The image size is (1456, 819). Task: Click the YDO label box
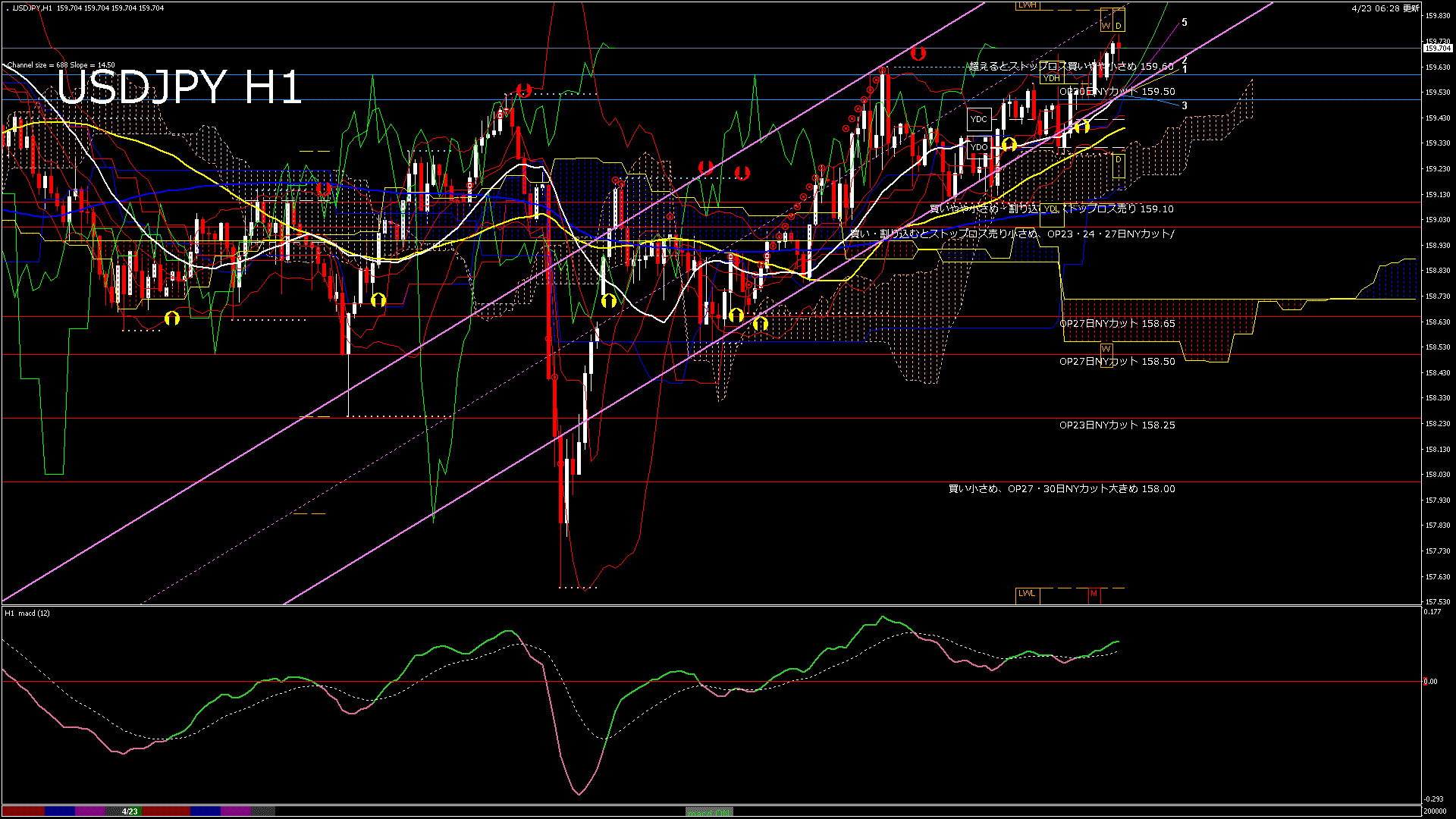click(979, 147)
